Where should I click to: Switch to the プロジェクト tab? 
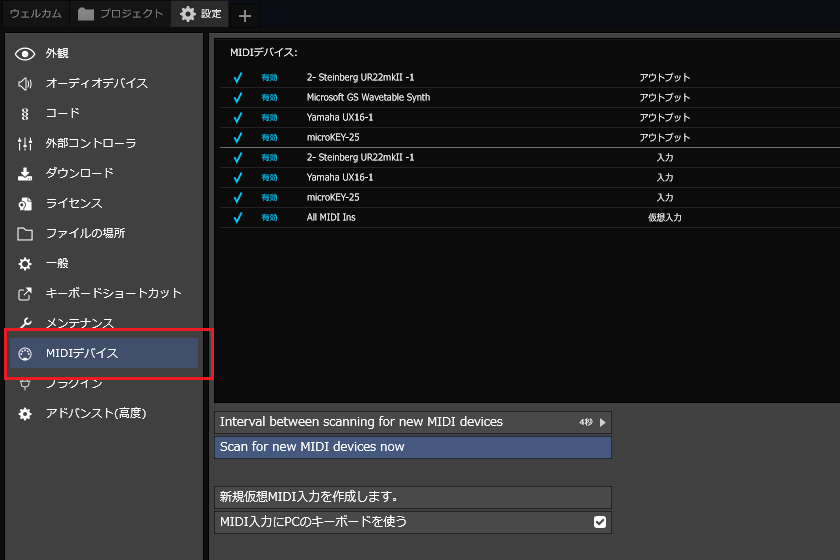point(121,14)
